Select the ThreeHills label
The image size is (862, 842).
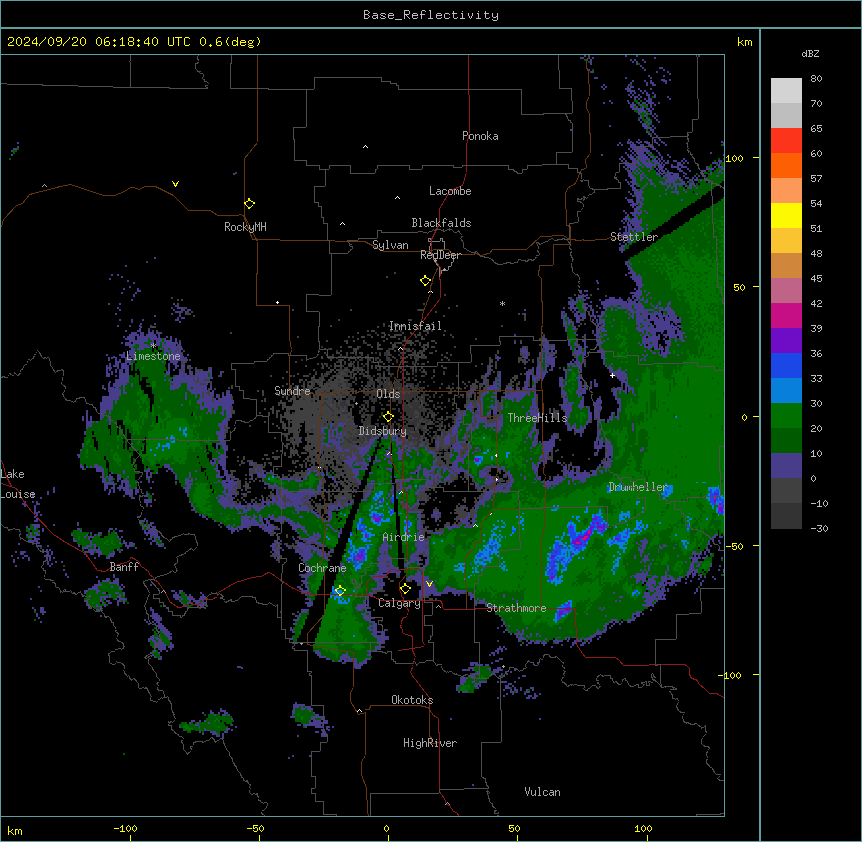click(537, 418)
